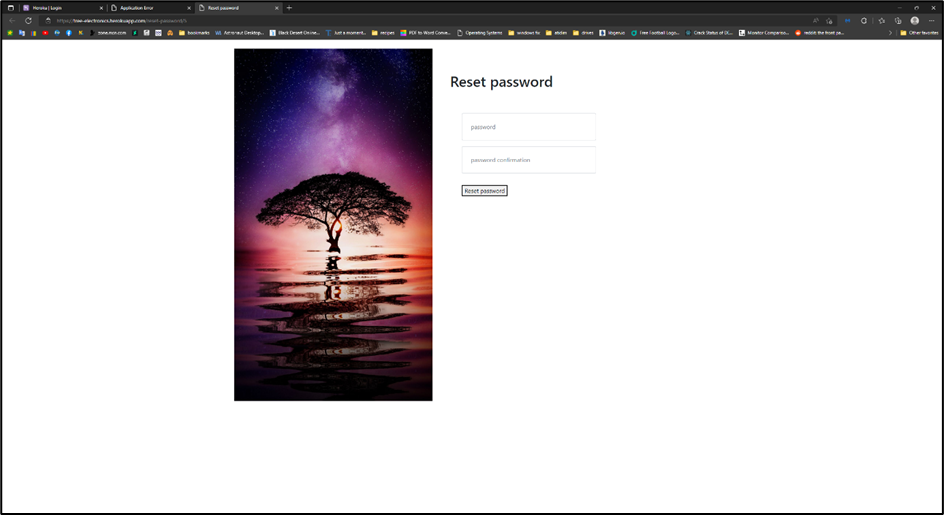This screenshot has height=515, width=944.
Task: Open the browser extensions icon
Action: click(864, 20)
